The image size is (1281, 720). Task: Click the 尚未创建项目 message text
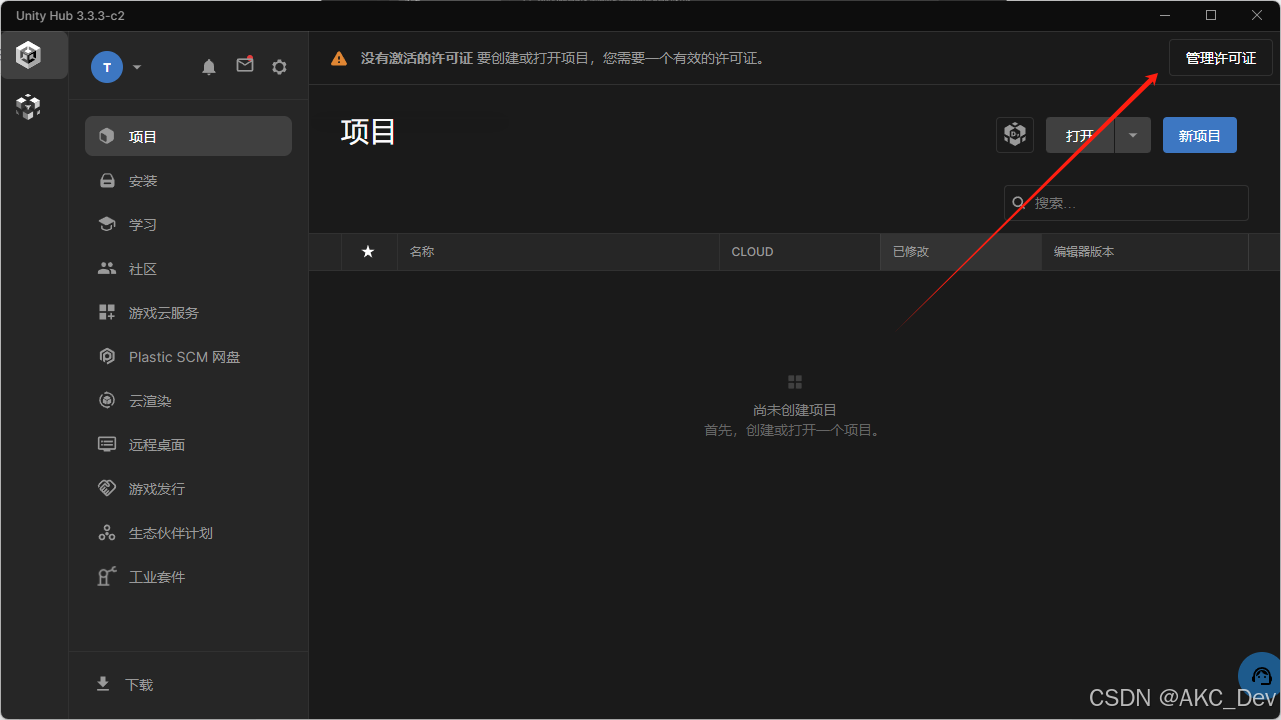click(795, 410)
